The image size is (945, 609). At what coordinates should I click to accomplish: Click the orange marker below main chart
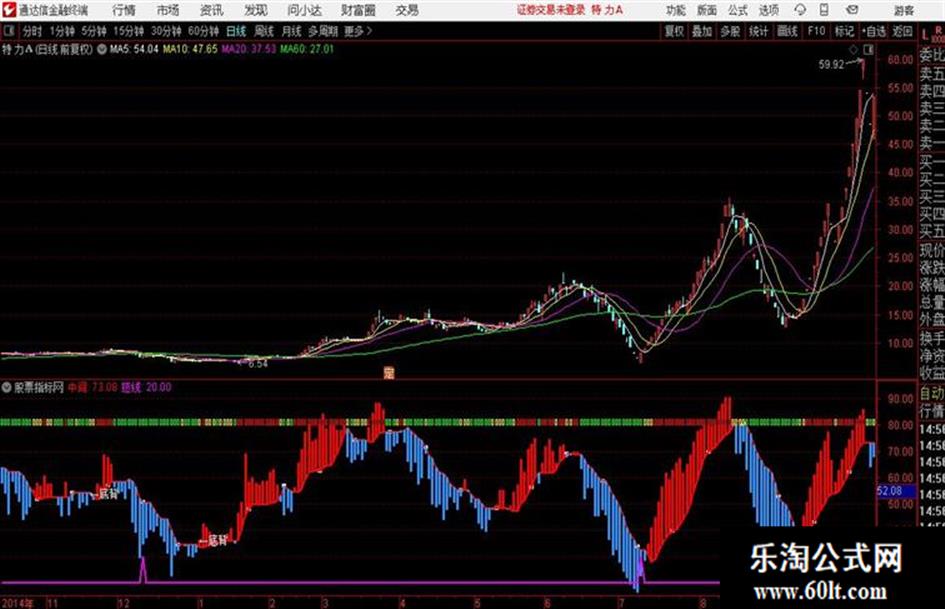pos(389,373)
